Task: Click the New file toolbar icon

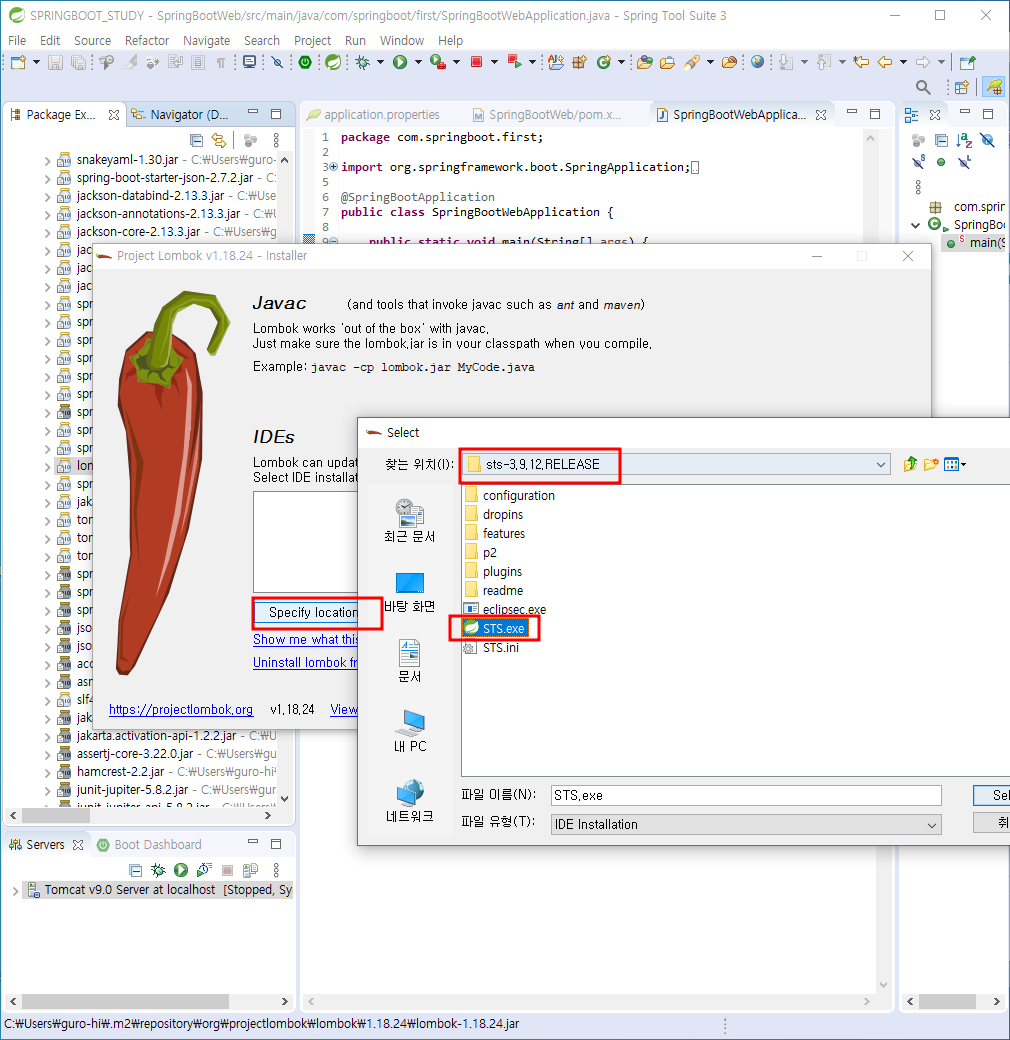Action: tap(18, 62)
